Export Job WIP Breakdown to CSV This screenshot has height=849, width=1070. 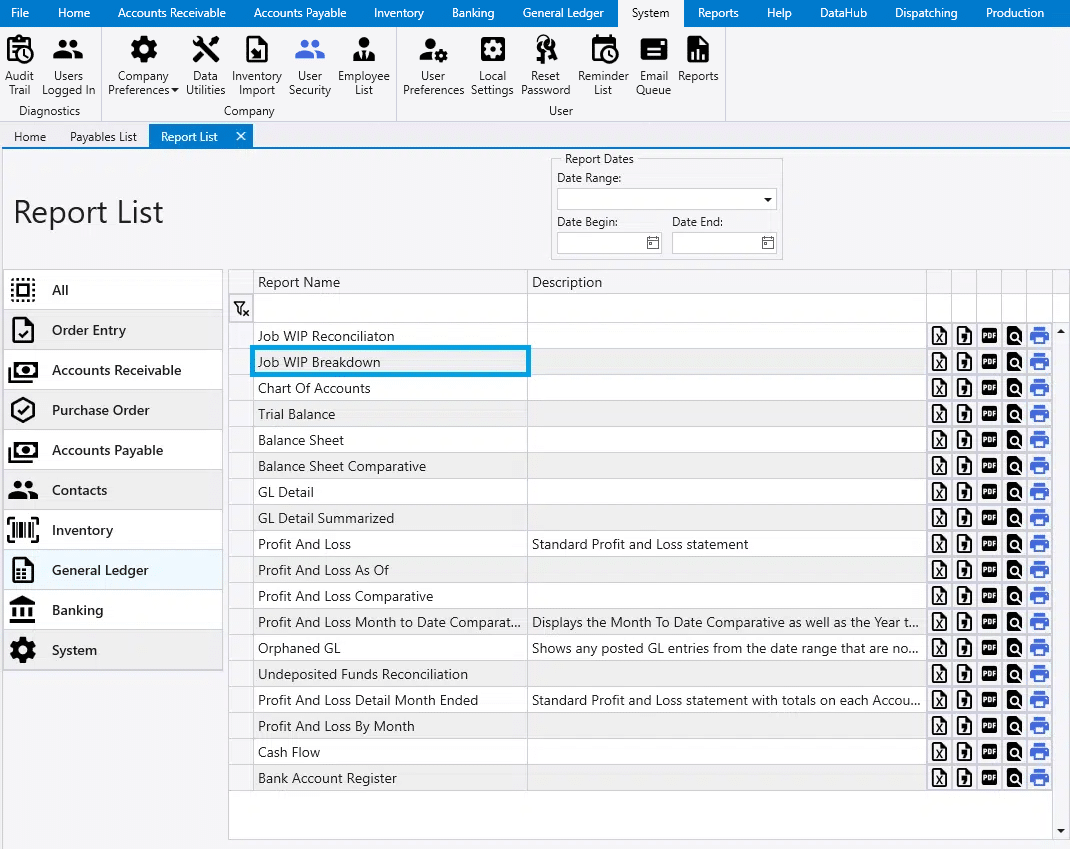[x=964, y=362]
